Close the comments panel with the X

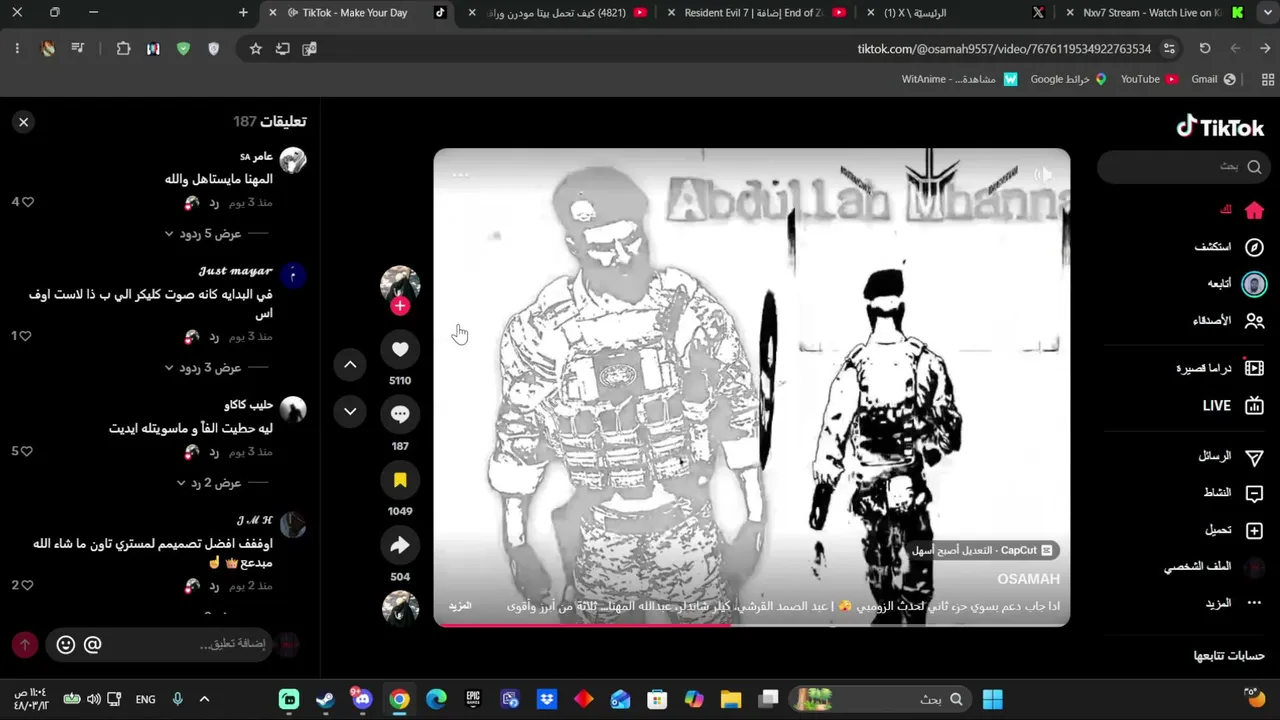point(23,122)
